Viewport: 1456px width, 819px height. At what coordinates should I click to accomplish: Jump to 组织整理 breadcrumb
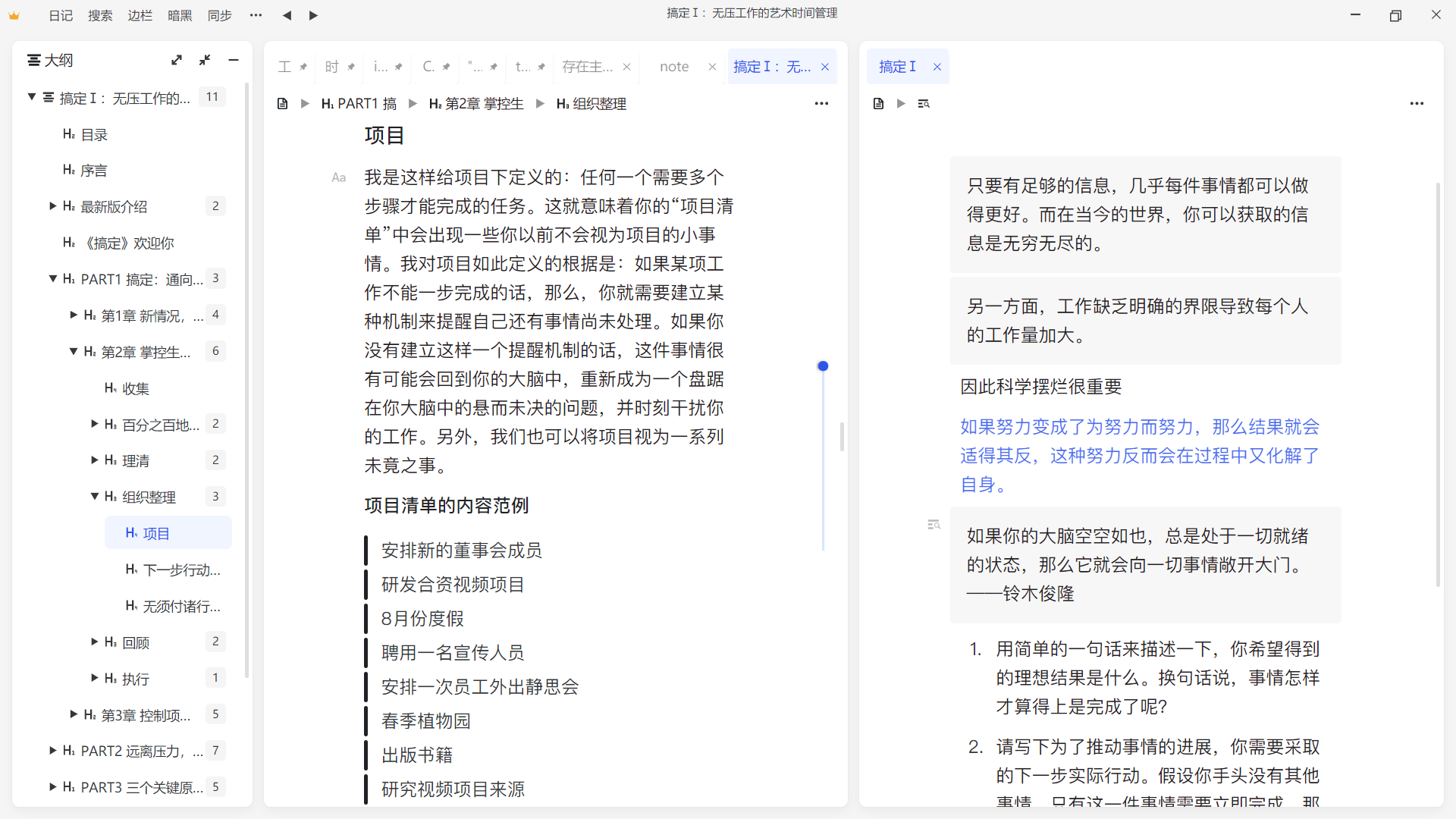pos(591,103)
